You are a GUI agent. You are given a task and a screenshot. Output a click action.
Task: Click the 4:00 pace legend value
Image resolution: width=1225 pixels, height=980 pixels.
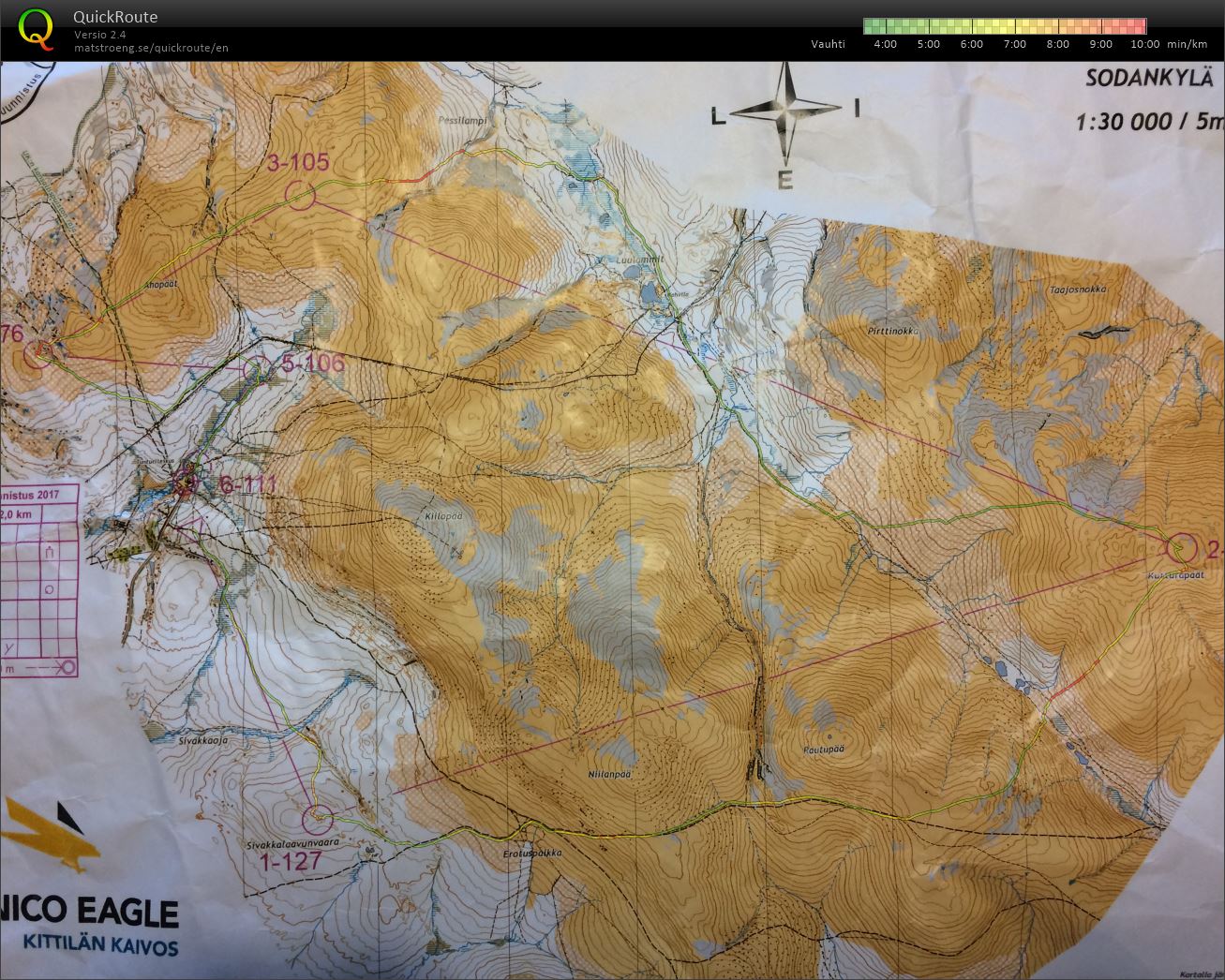[x=885, y=44]
